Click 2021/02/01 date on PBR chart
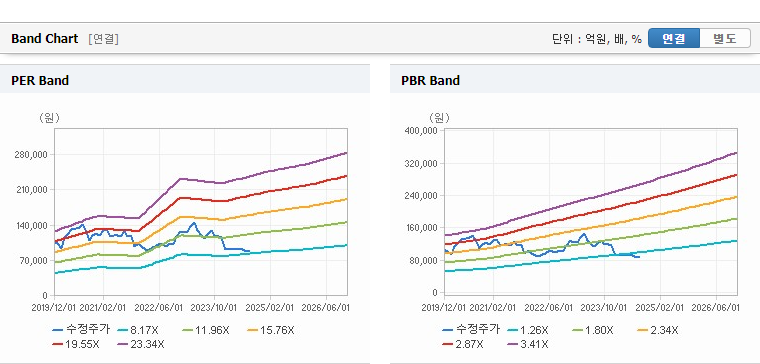 pyautogui.click(x=493, y=308)
